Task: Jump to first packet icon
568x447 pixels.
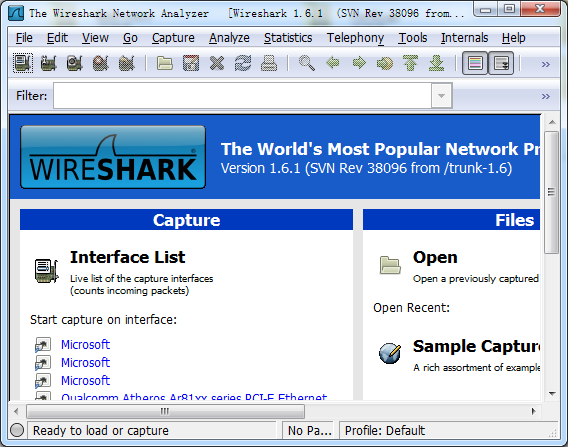Action: point(410,63)
